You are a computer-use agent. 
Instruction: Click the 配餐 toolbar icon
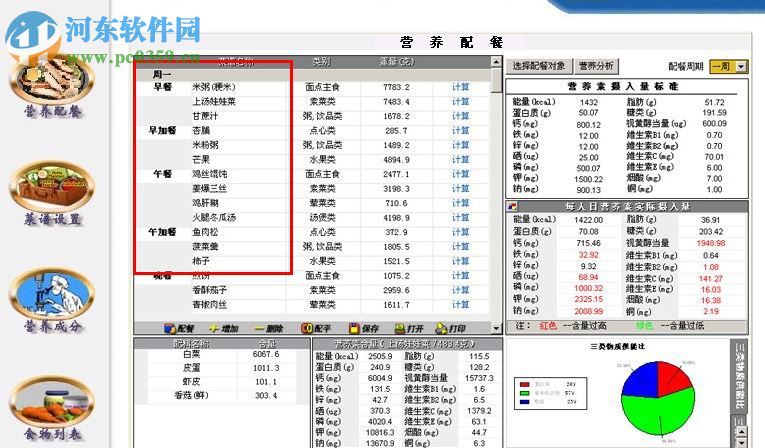point(170,328)
